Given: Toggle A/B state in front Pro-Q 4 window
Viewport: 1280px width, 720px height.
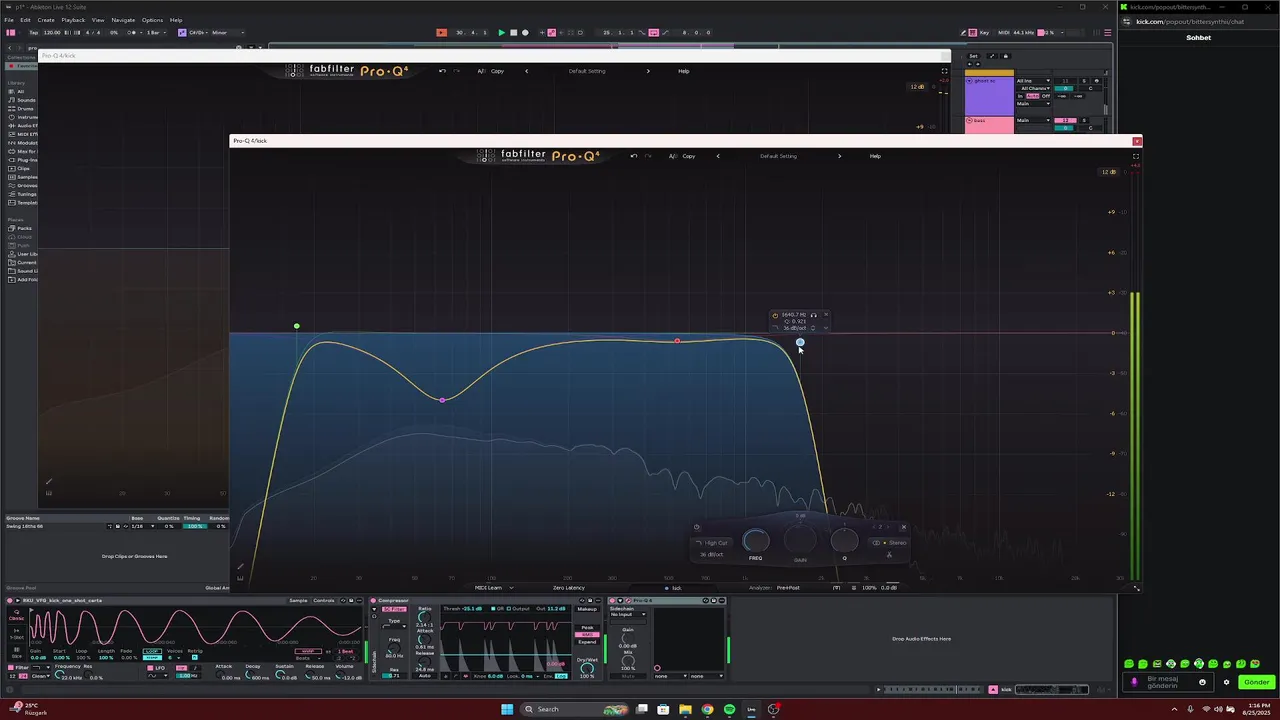Looking at the screenshot, I should point(673,155).
